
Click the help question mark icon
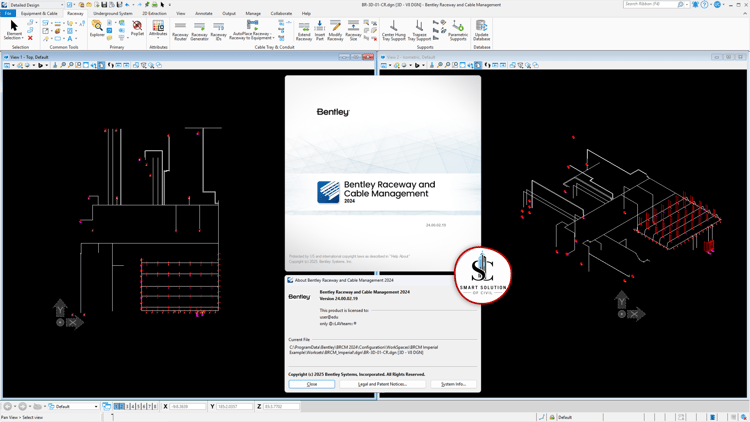coord(704,5)
